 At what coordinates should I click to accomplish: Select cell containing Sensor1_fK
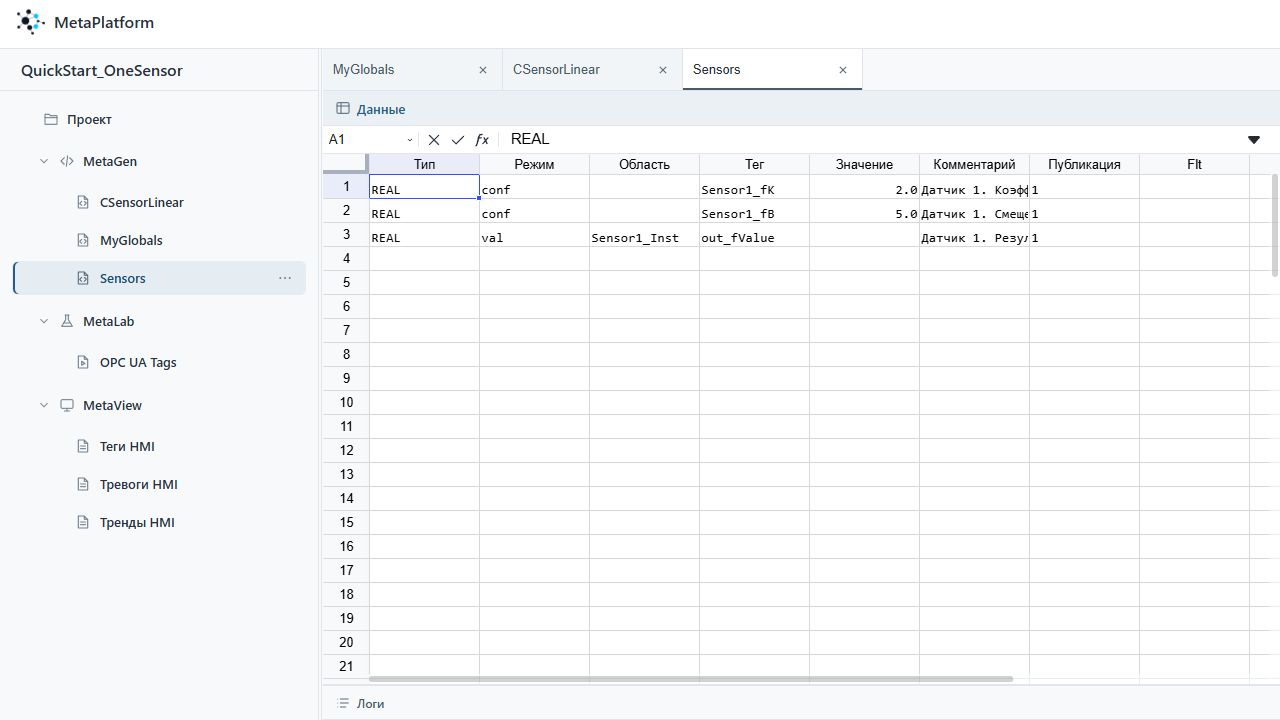[754, 189]
